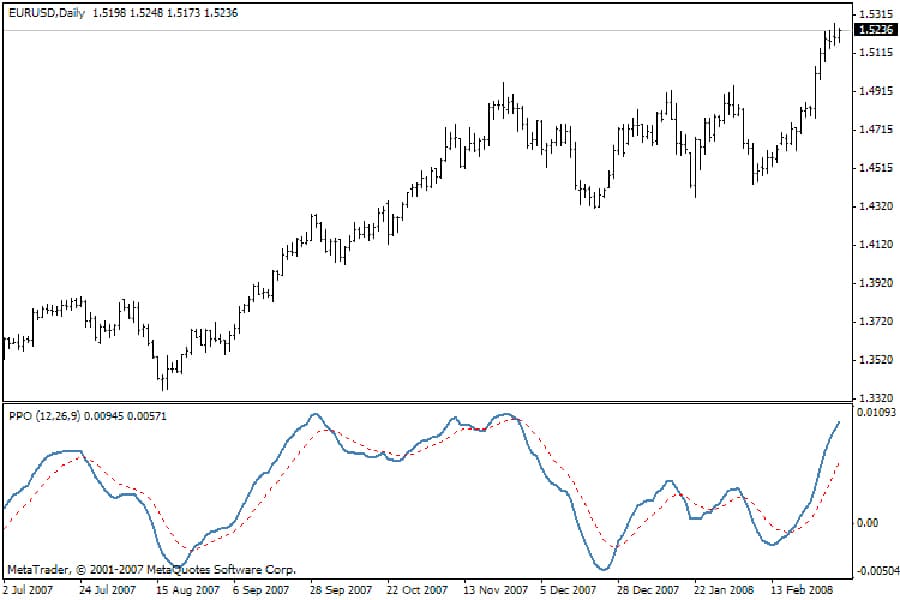Click the PPO scale value 0.01093
Viewport: 900px width, 600px height.
pyautogui.click(x=872, y=410)
